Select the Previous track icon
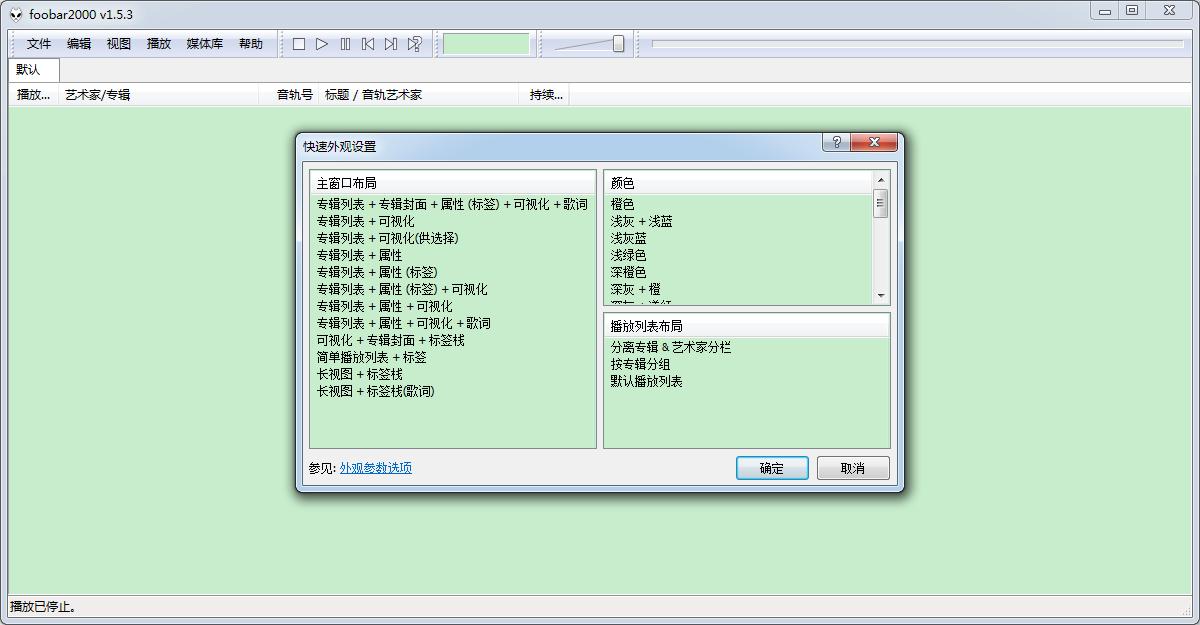Viewport: 1200px width, 625px height. click(369, 43)
